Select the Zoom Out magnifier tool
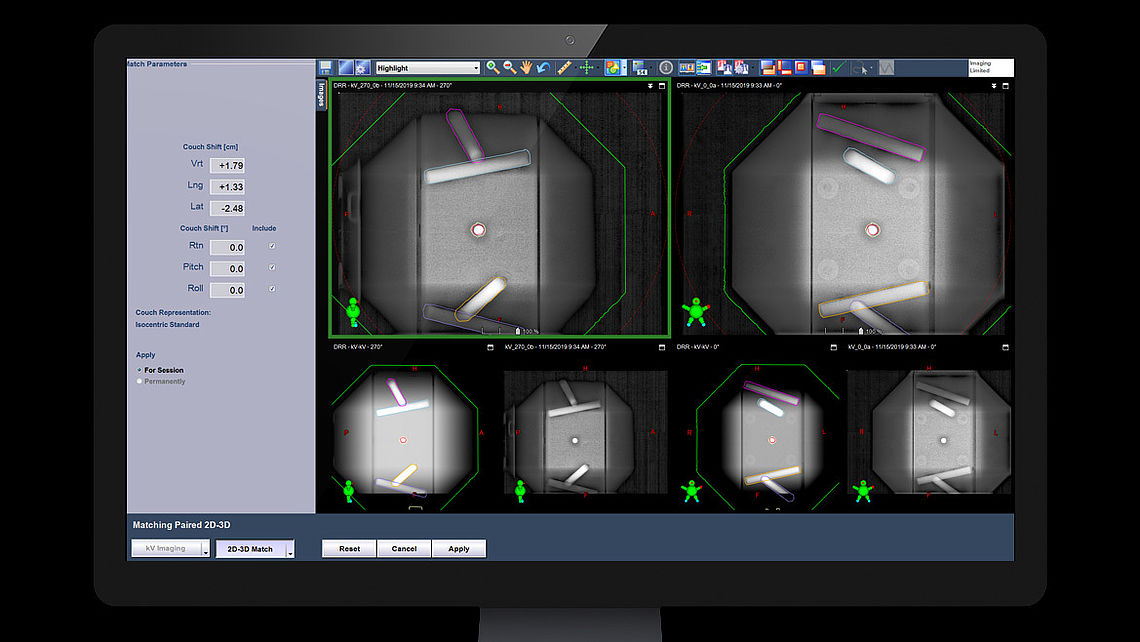The width and height of the screenshot is (1140, 642). [508, 67]
